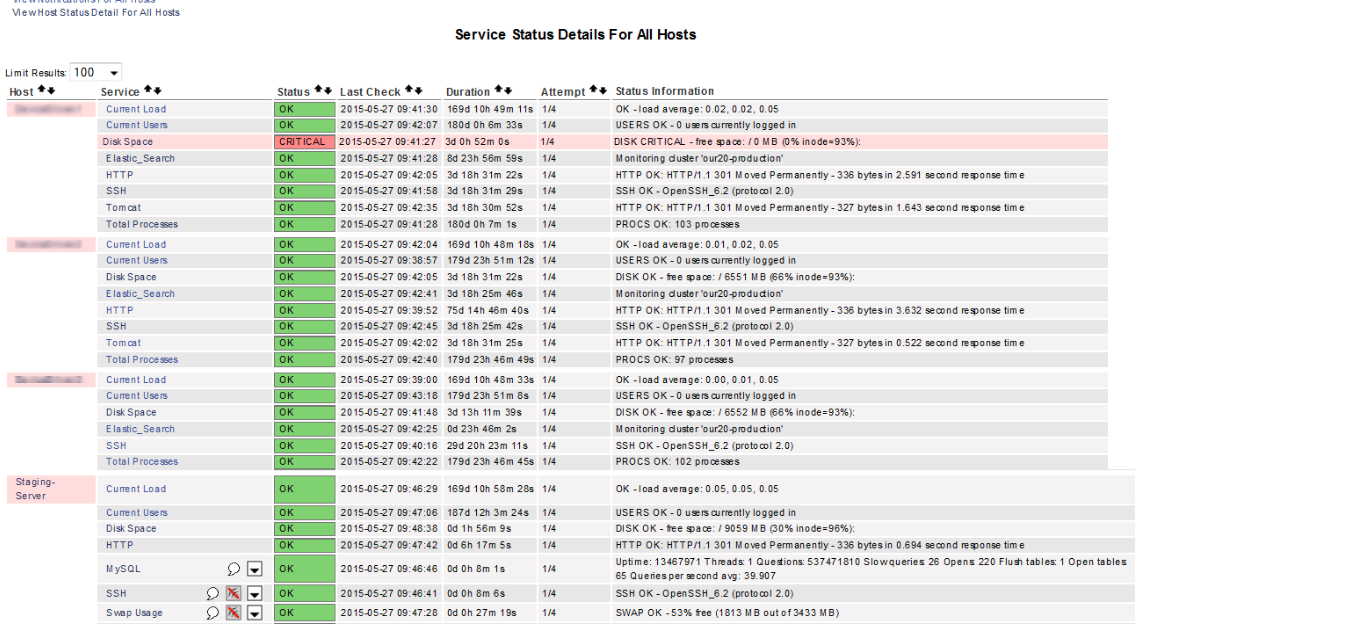Open View Host Status Detail For All Hosts
Viewport: 1360px width, 624px height.
96,12
